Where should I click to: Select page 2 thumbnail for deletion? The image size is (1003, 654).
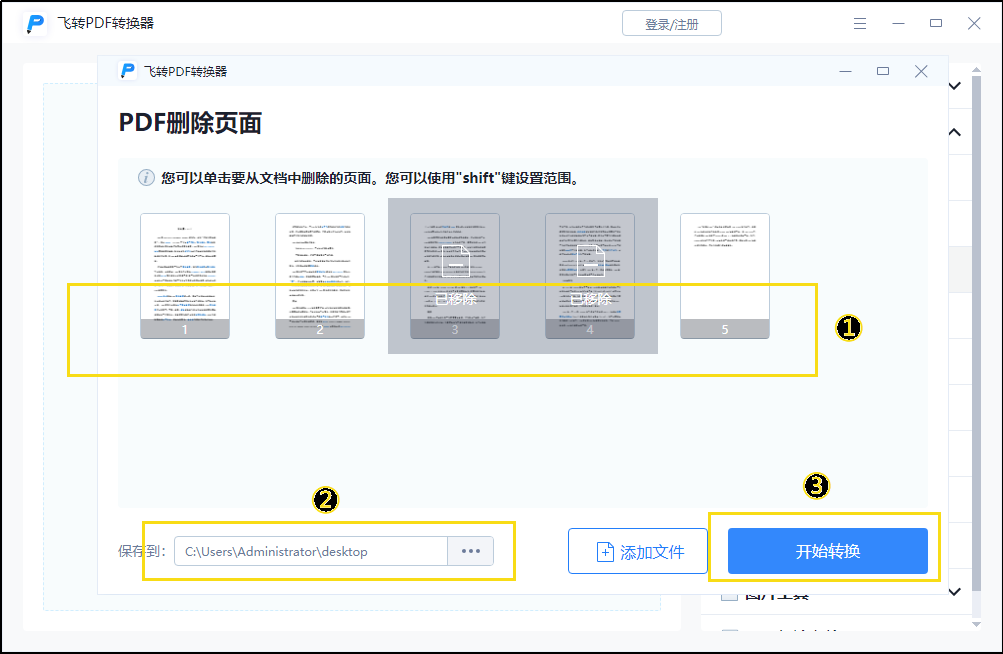320,276
